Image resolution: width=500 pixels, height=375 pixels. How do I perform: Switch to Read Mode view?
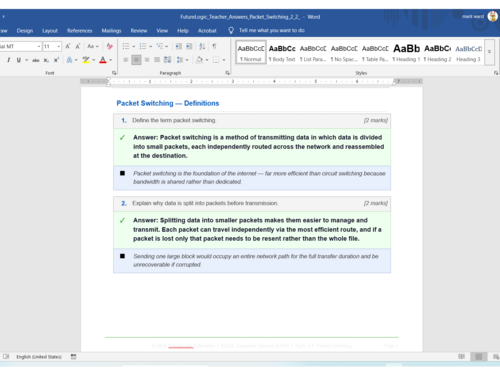pos(461,357)
